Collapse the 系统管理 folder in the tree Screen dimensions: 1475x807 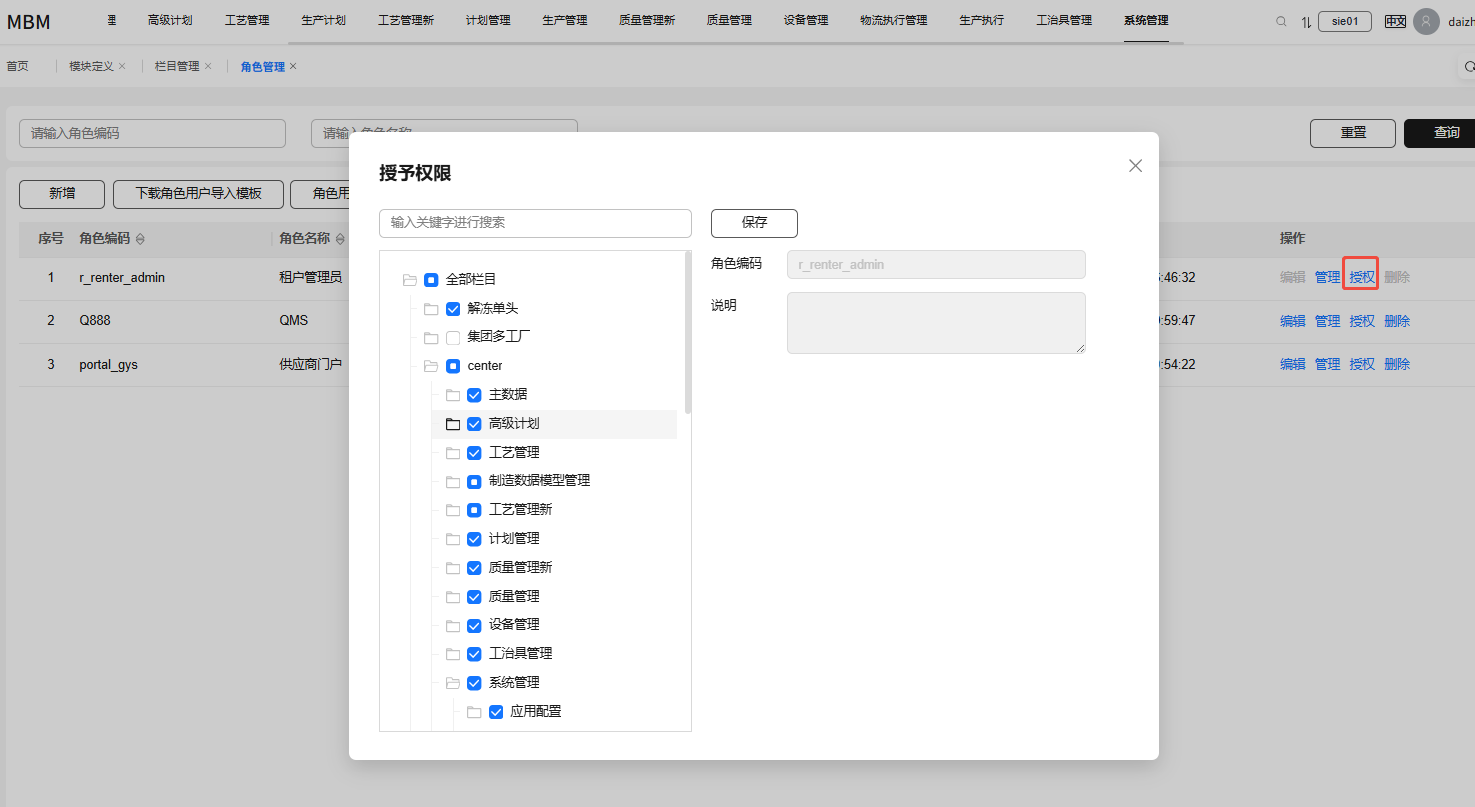tap(453, 683)
